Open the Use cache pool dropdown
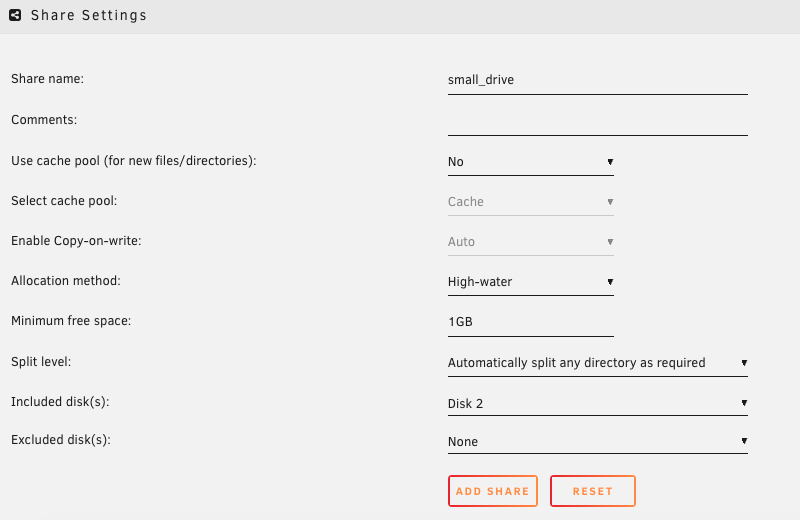 point(531,162)
